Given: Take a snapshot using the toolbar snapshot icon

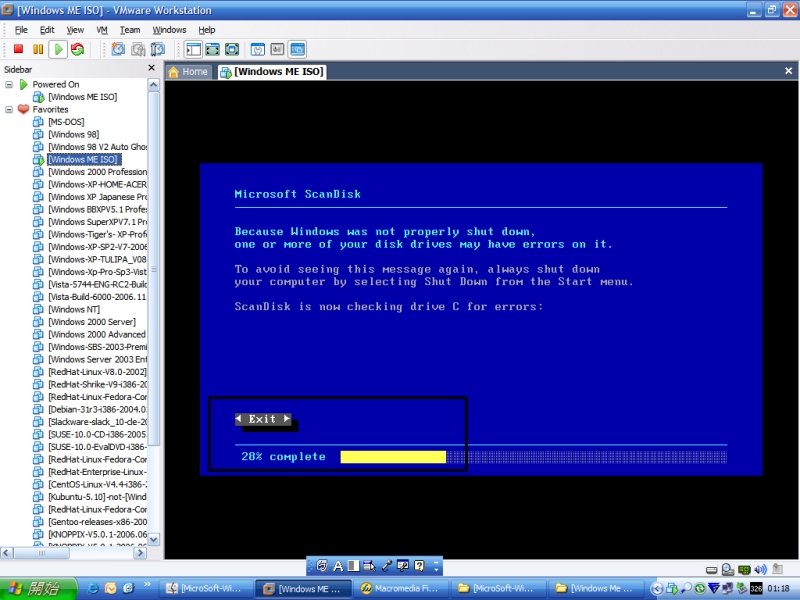Looking at the screenshot, I should [x=118, y=49].
